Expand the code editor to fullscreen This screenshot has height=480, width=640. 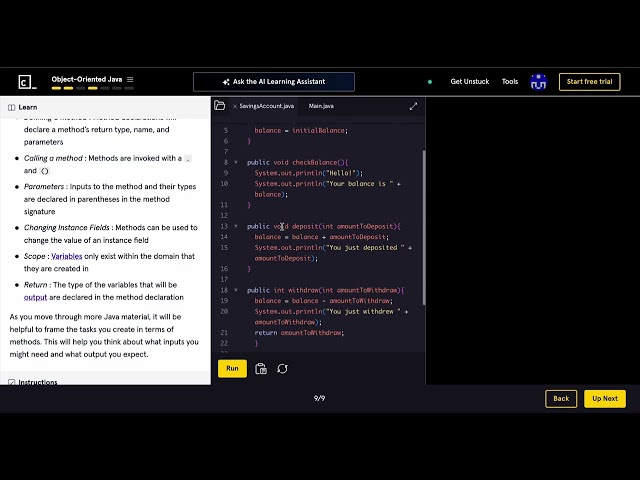click(413, 106)
